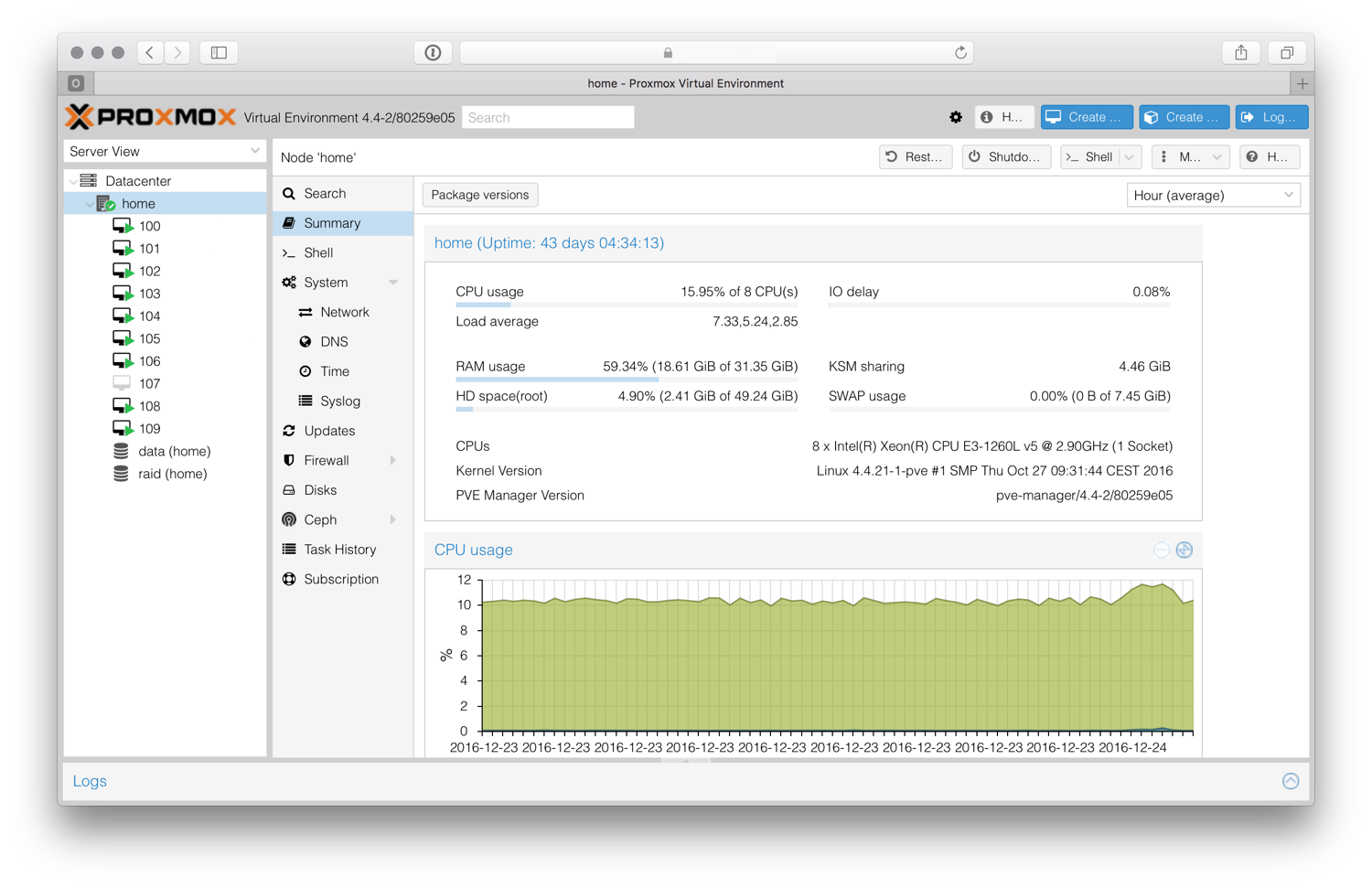Click CPU usage chart pan/zoom icon
The height and width of the screenshot is (888, 1372).
click(1184, 550)
